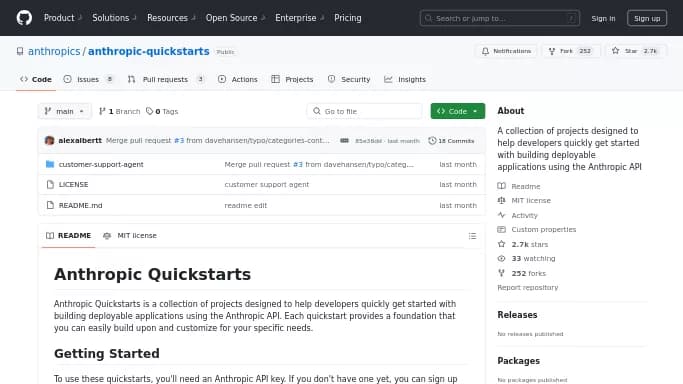Open the Custom properties link
This screenshot has height=384, width=683.
(544, 229)
